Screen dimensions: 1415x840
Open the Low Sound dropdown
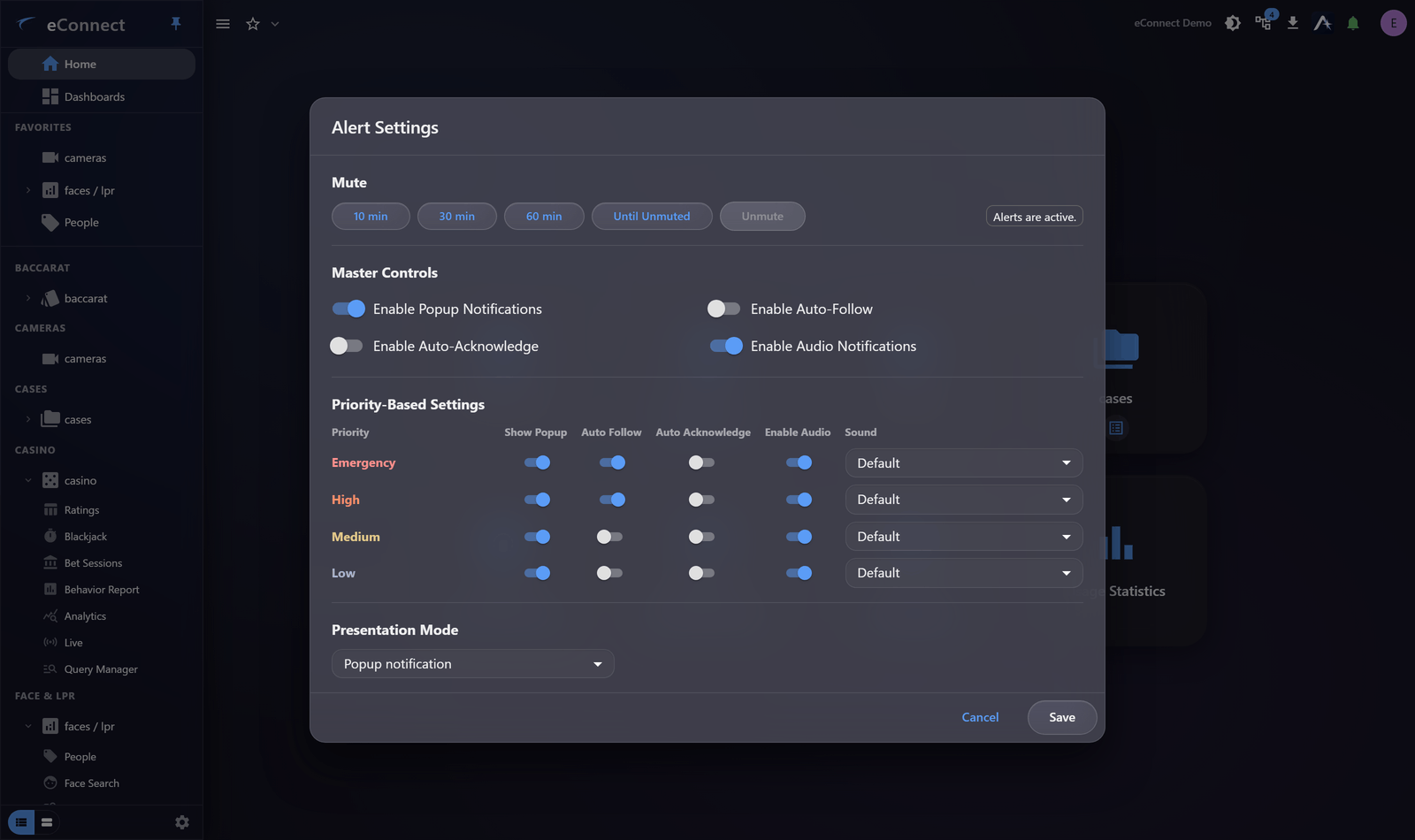964,573
